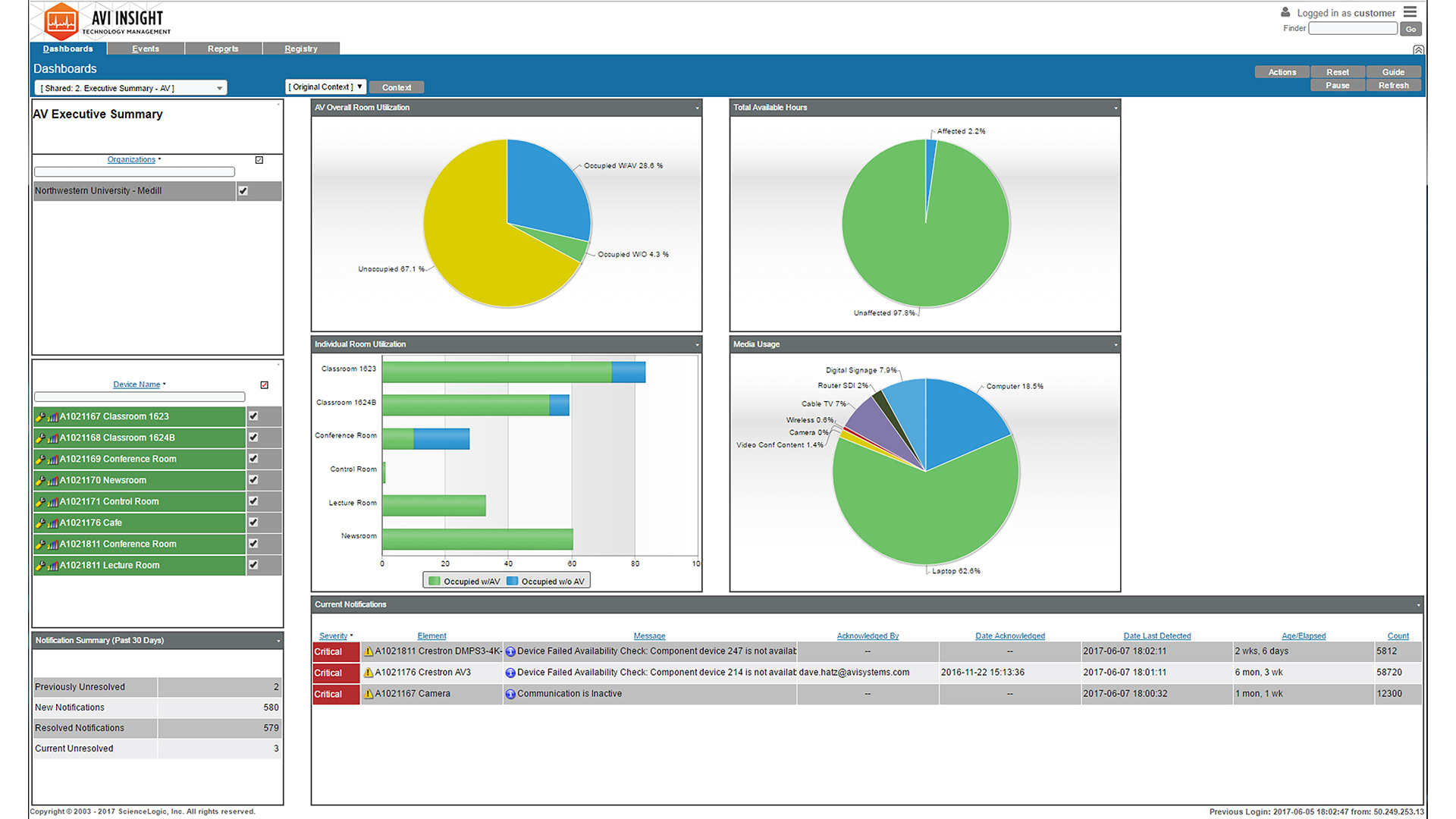Click wrench icon for A1021811 Conference Room

pyautogui.click(x=40, y=544)
